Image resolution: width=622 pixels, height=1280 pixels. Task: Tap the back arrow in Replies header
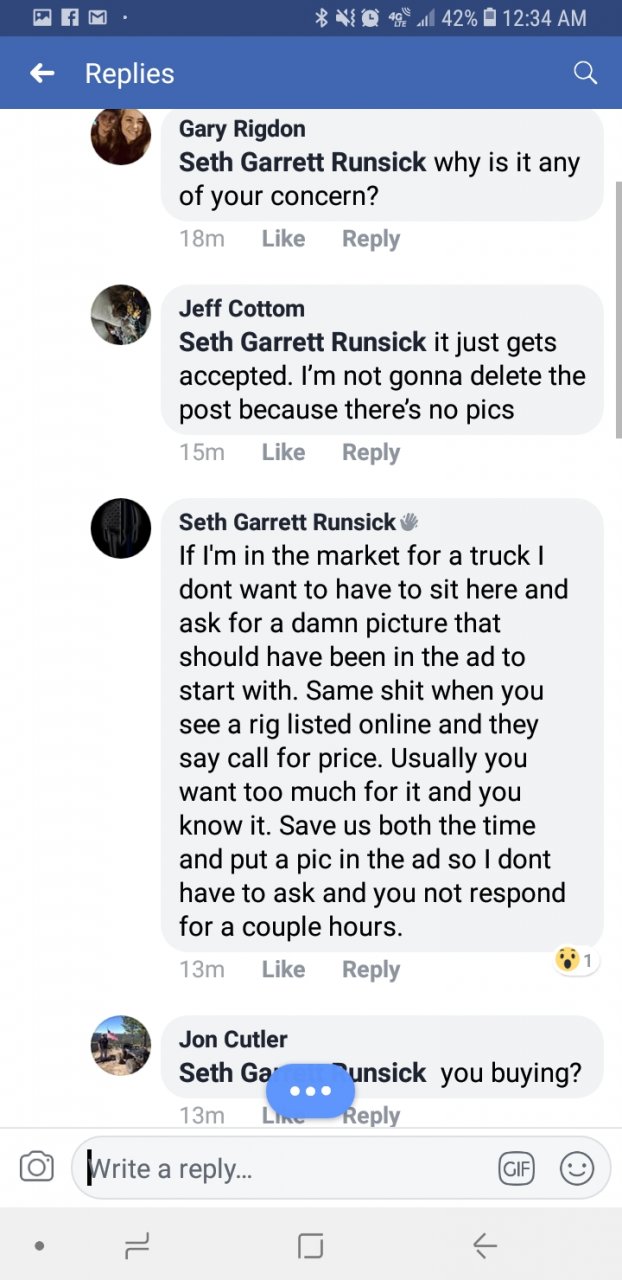[x=42, y=73]
